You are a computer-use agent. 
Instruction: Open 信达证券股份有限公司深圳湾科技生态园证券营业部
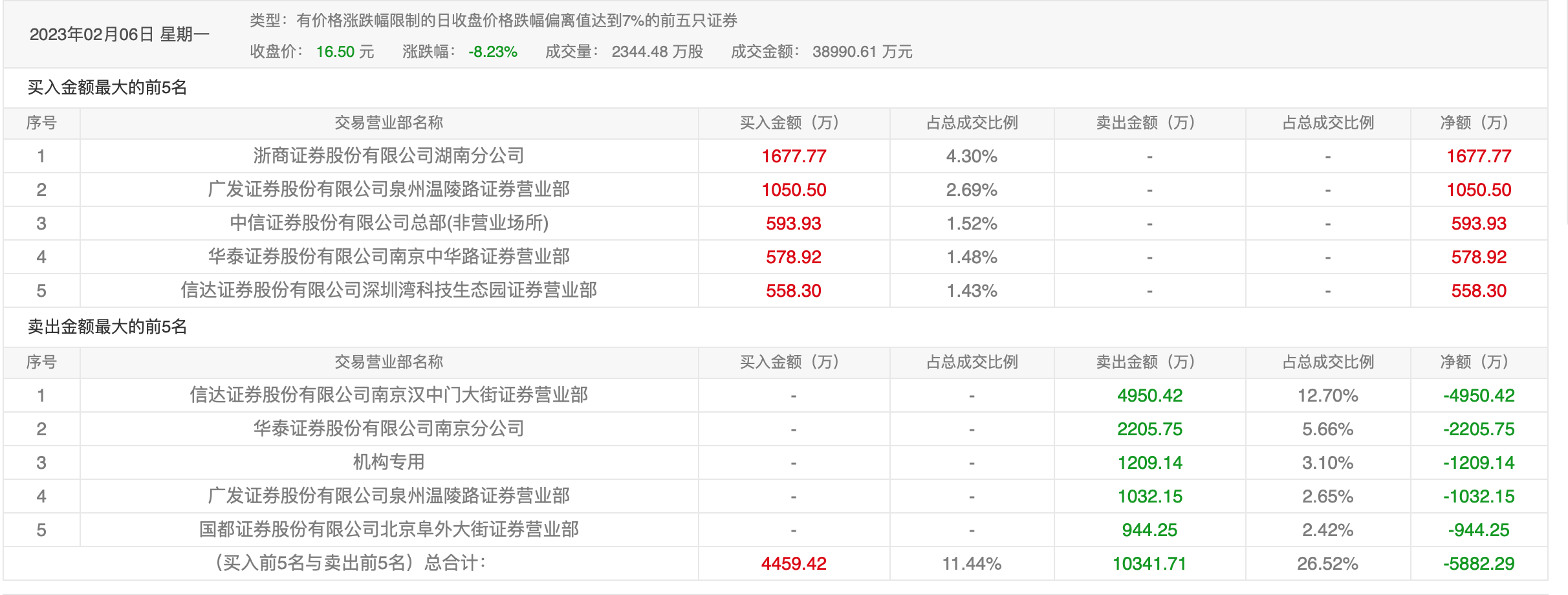(x=389, y=290)
